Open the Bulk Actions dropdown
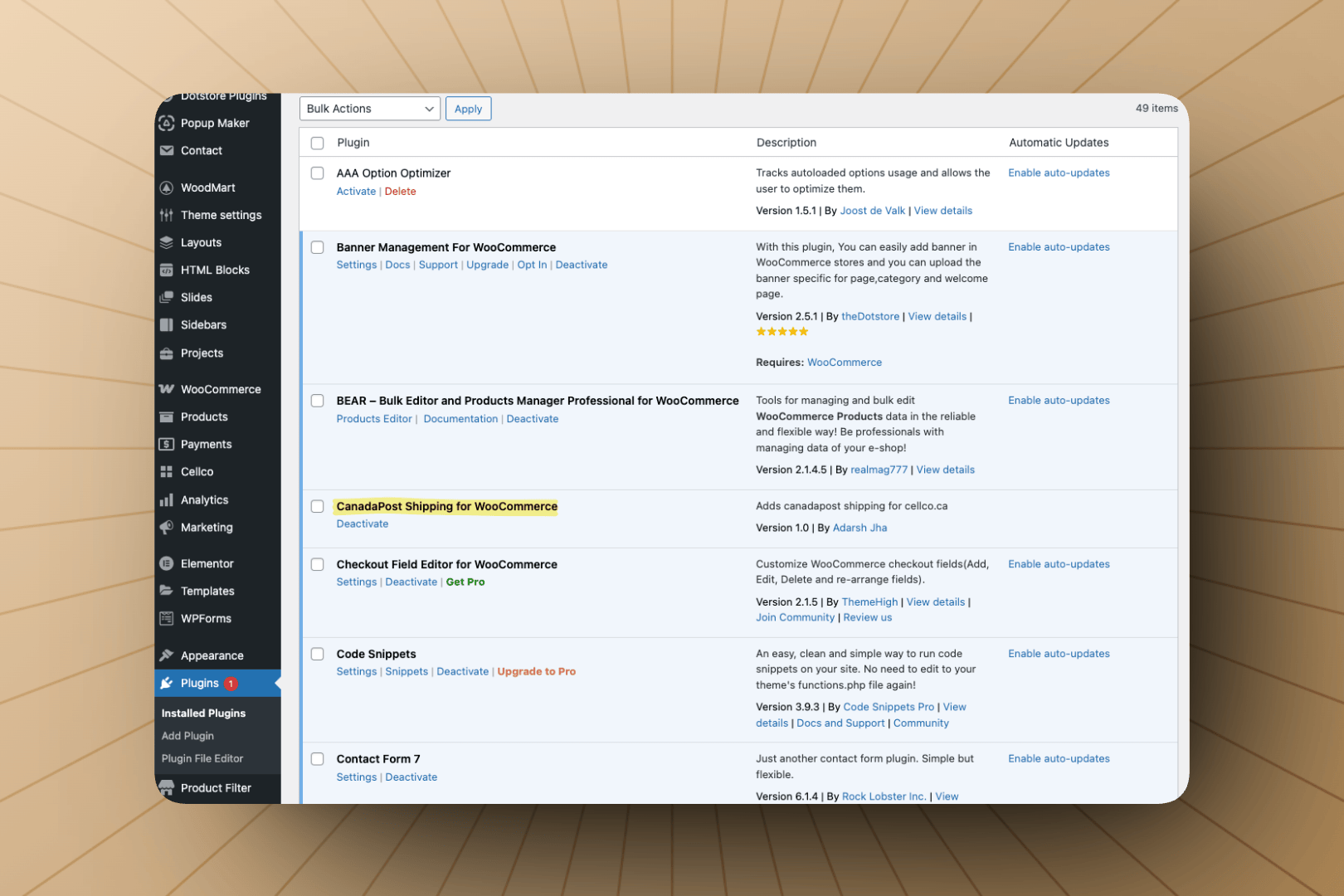Viewport: 1344px width, 896px height. tap(369, 109)
